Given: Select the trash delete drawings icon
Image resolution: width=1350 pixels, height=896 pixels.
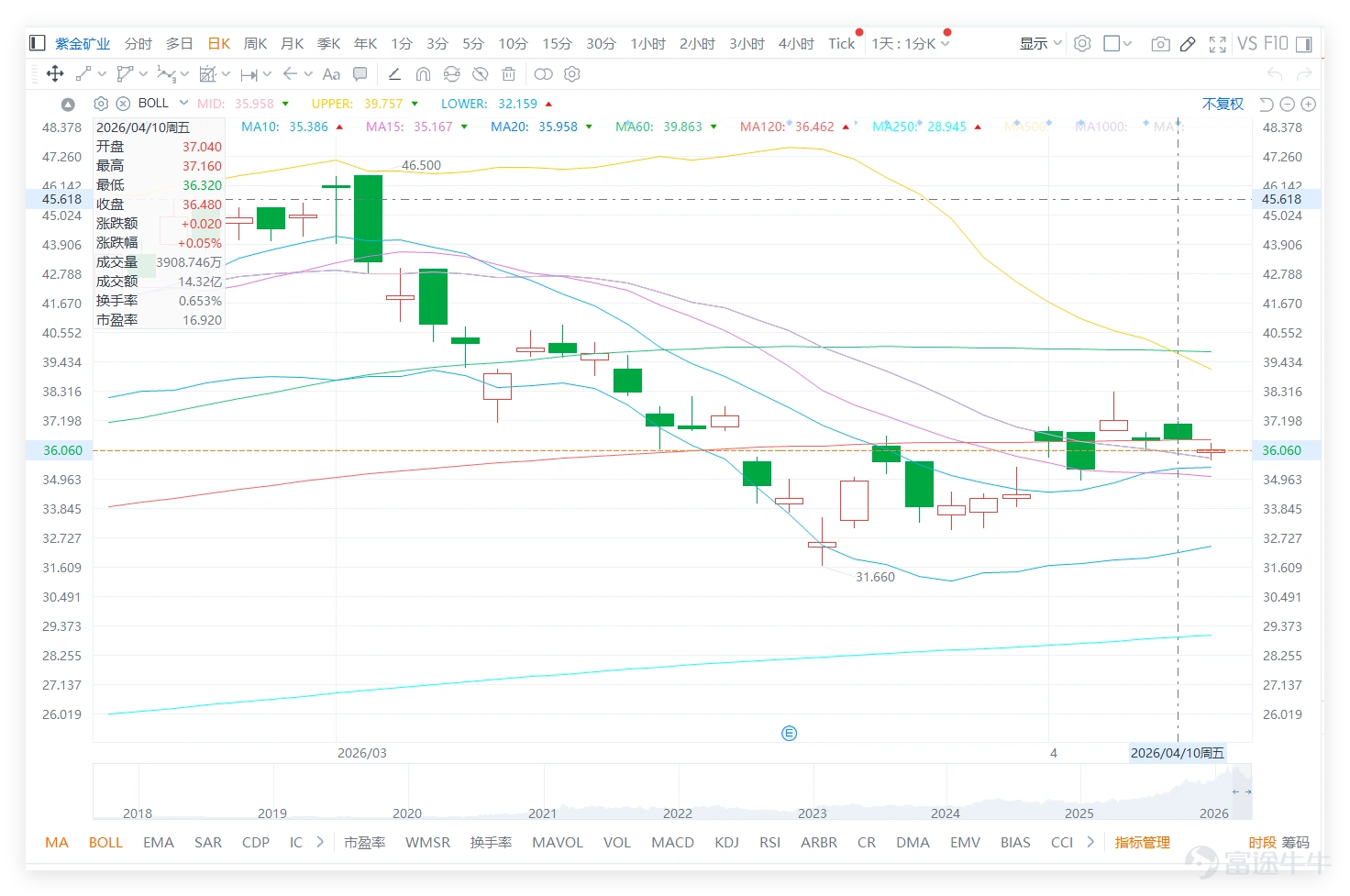Looking at the screenshot, I should tap(508, 73).
